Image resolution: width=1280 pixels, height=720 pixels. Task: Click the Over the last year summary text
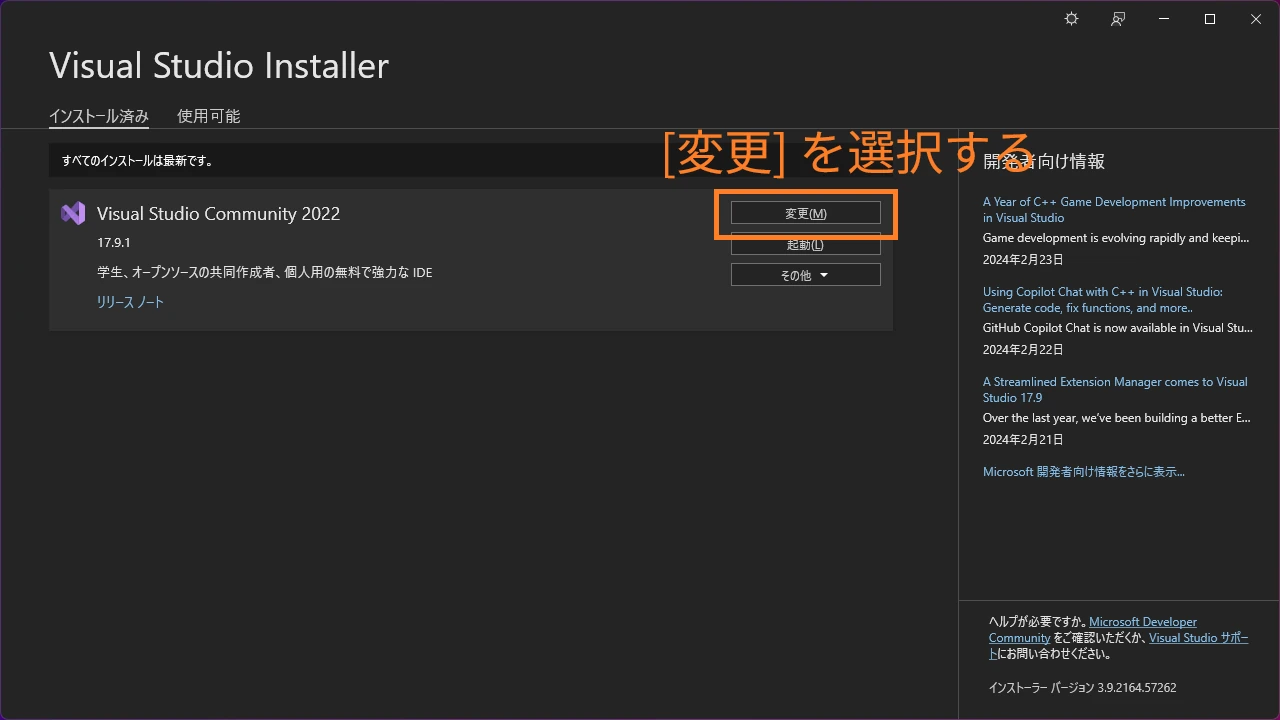coord(1117,418)
